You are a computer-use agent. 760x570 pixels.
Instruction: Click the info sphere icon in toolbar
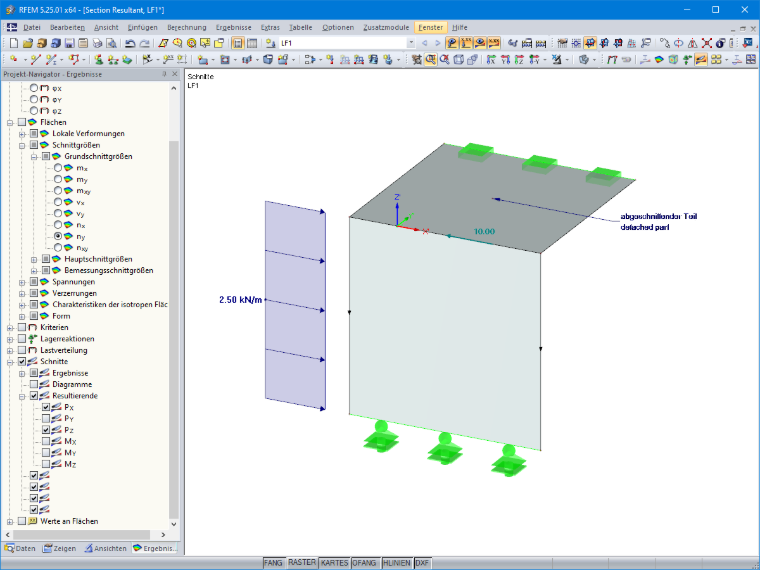[720, 43]
